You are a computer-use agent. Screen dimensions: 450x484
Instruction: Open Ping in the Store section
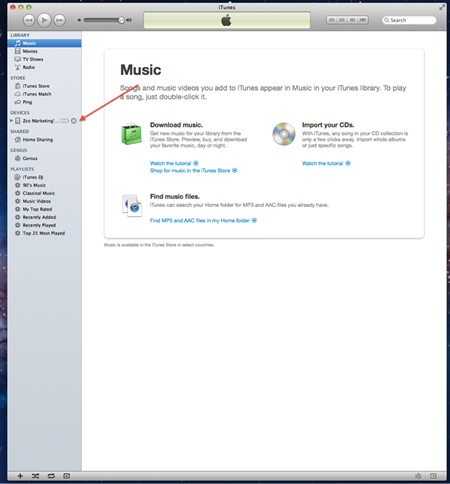click(x=44, y=102)
